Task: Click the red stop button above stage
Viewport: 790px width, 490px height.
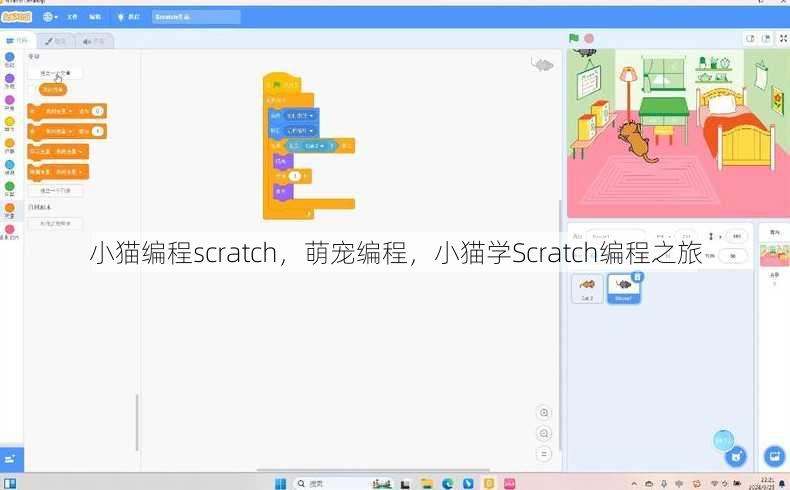Action: pyautogui.click(x=588, y=38)
